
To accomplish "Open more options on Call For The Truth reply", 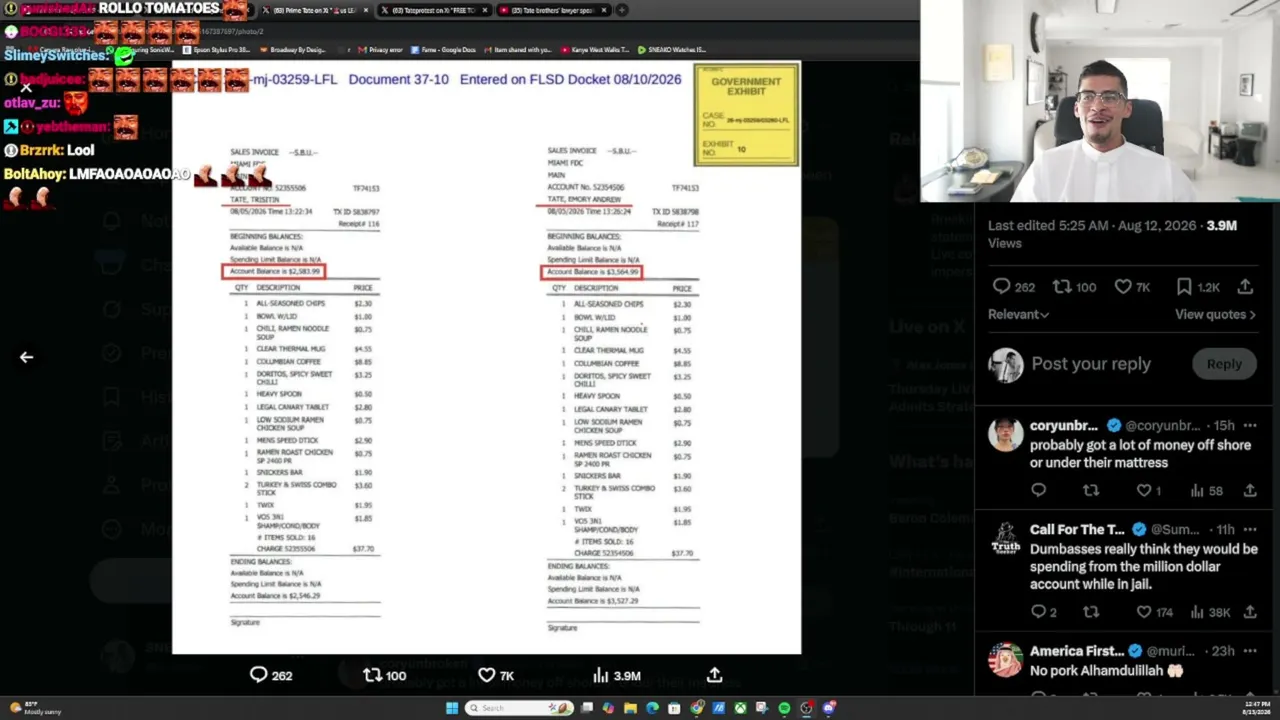I will [x=1250, y=530].
